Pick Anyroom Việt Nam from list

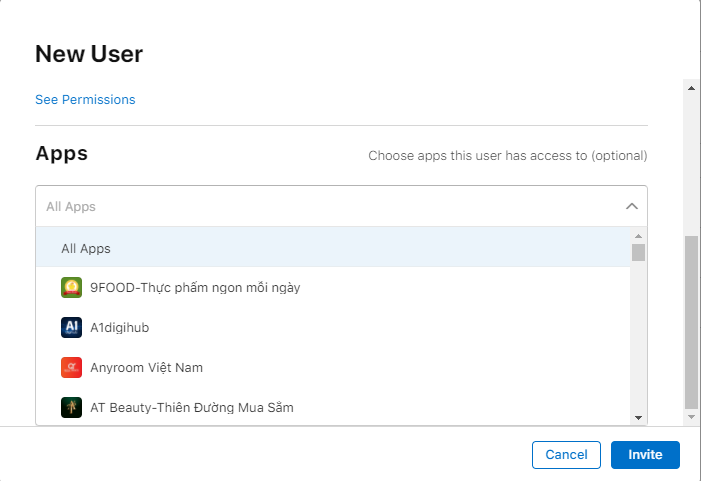(146, 368)
